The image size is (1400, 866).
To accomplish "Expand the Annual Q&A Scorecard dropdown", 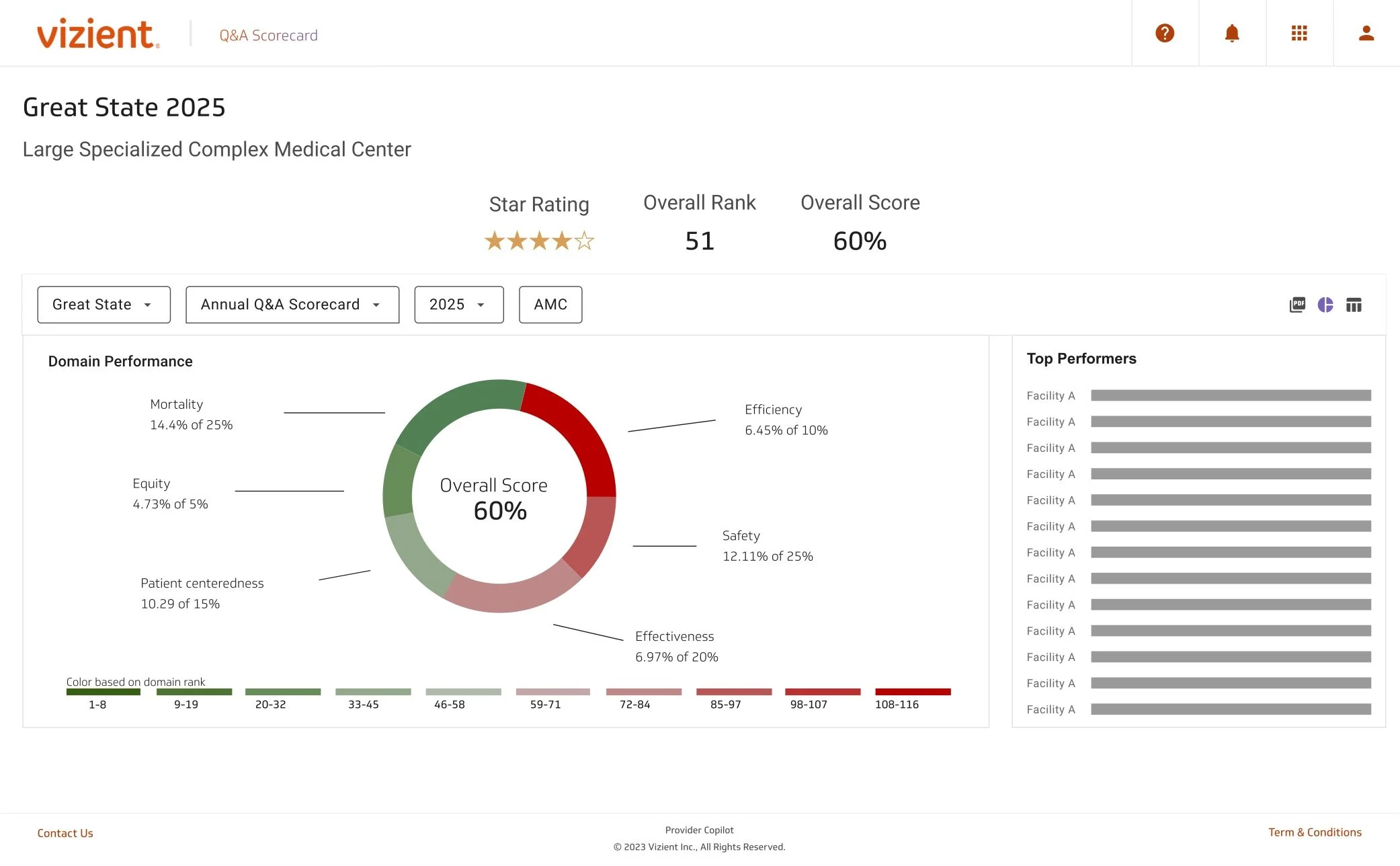I will (x=292, y=305).
